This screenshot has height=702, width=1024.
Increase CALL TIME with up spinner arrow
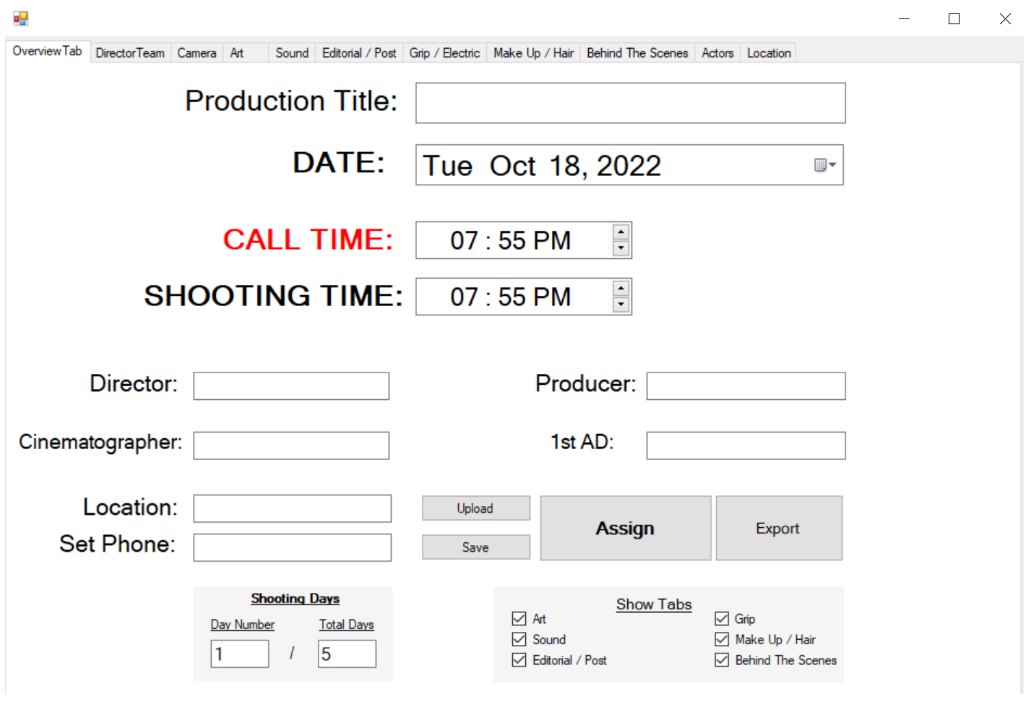621,232
